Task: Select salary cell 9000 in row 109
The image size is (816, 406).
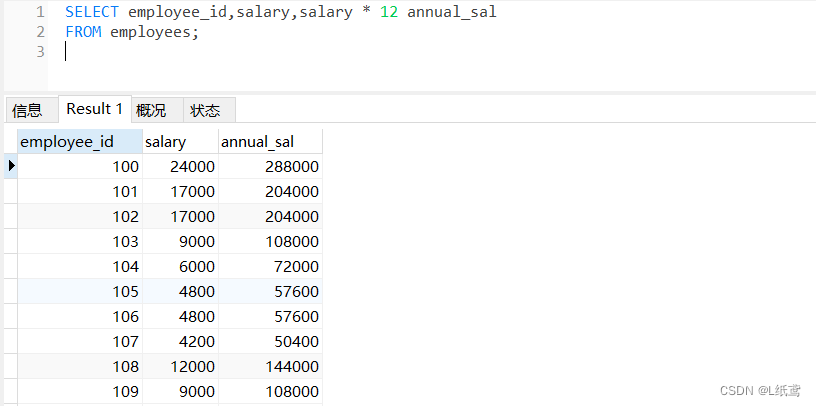Action: click(180, 391)
